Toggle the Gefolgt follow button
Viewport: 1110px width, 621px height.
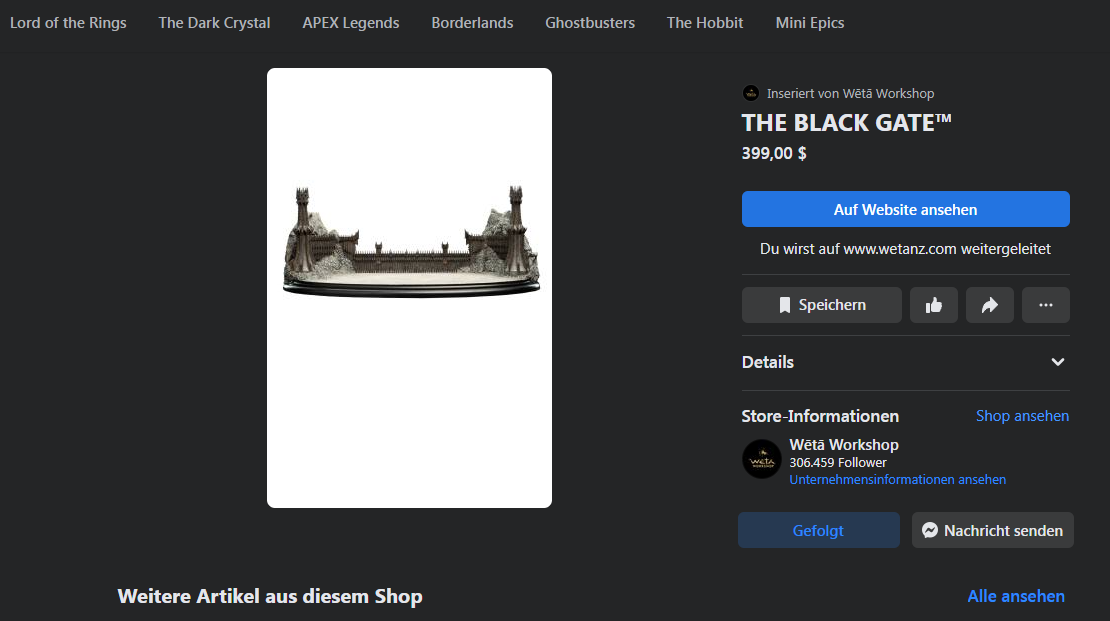819,530
